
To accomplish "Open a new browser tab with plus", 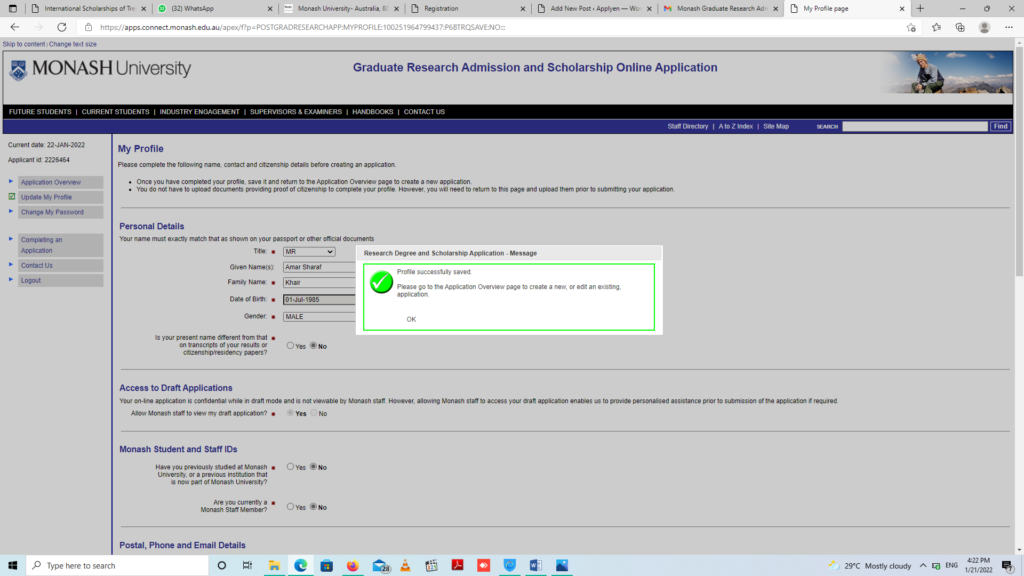I will click(x=920, y=8).
